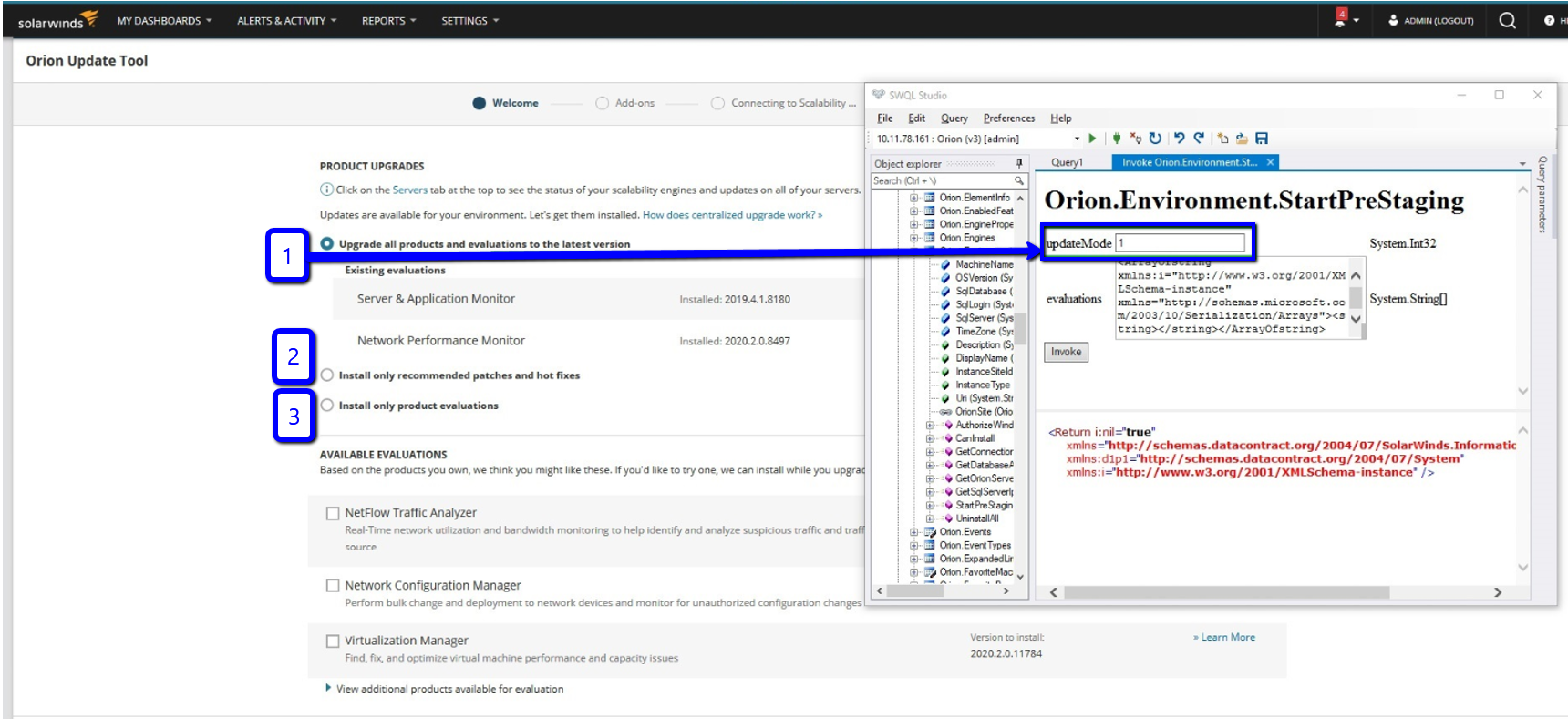
Task: Expand the Orion.Events tree node
Action: tap(914, 532)
